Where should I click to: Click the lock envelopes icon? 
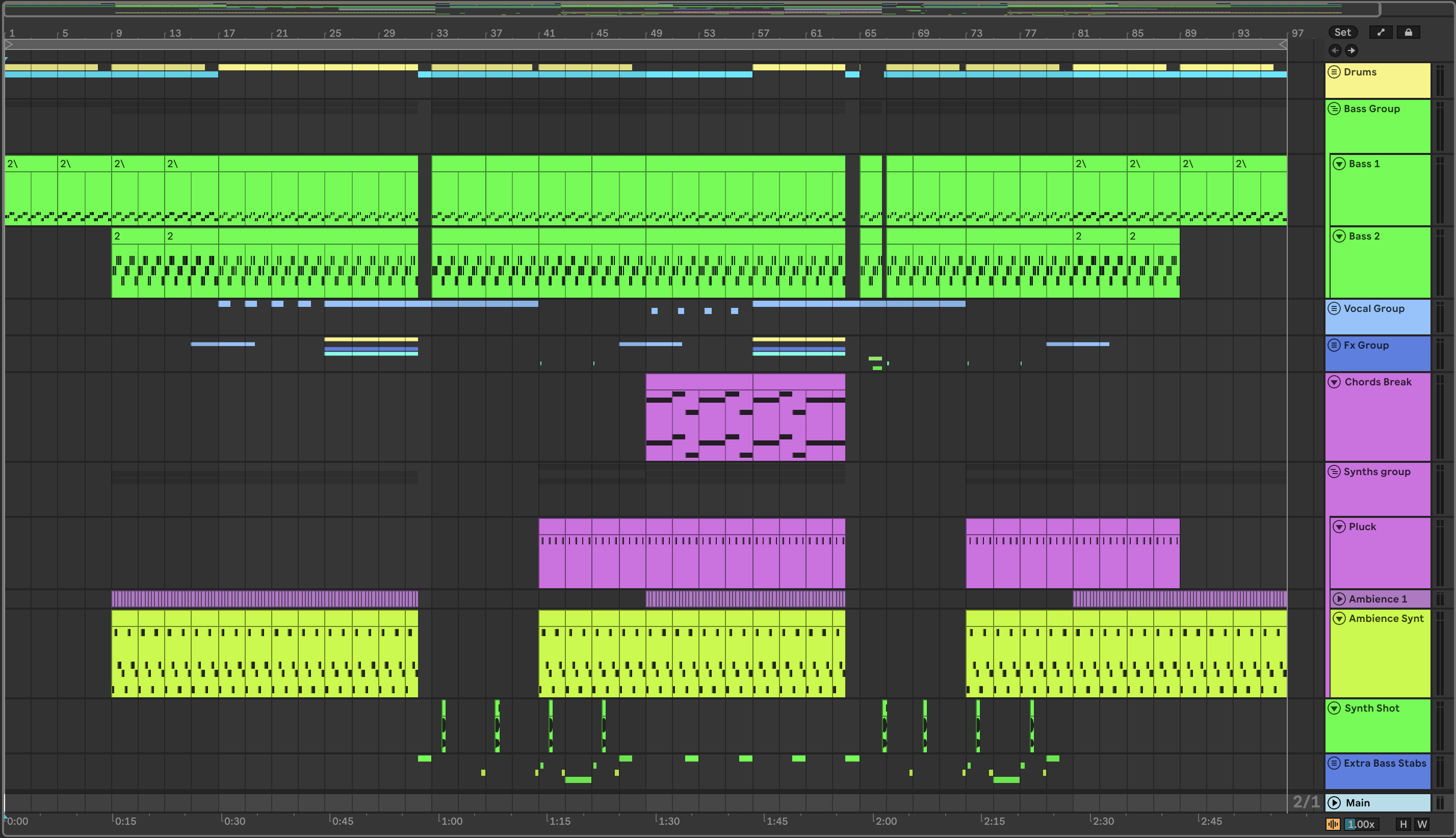point(1408,32)
